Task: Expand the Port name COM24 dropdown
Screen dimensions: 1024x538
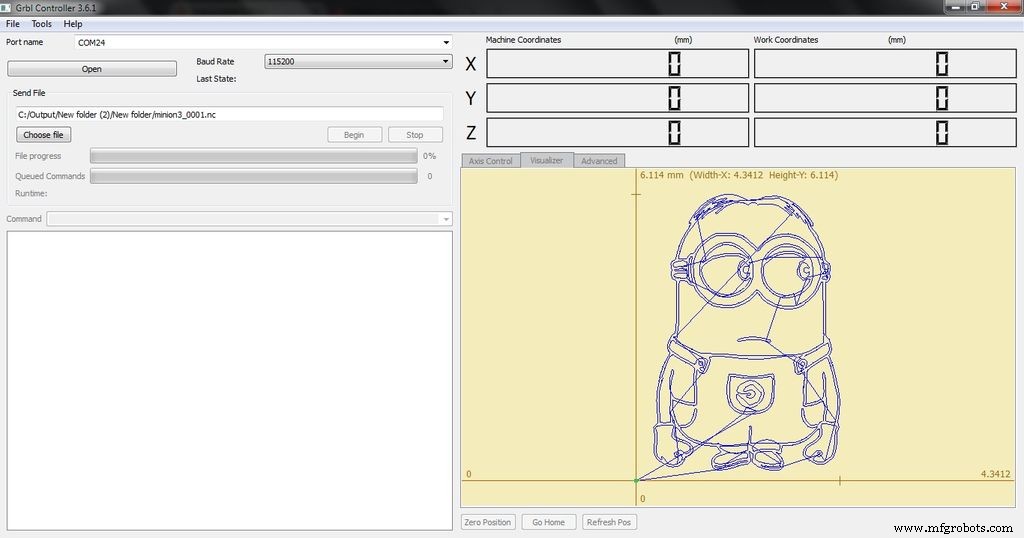Action: pos(446,43)
